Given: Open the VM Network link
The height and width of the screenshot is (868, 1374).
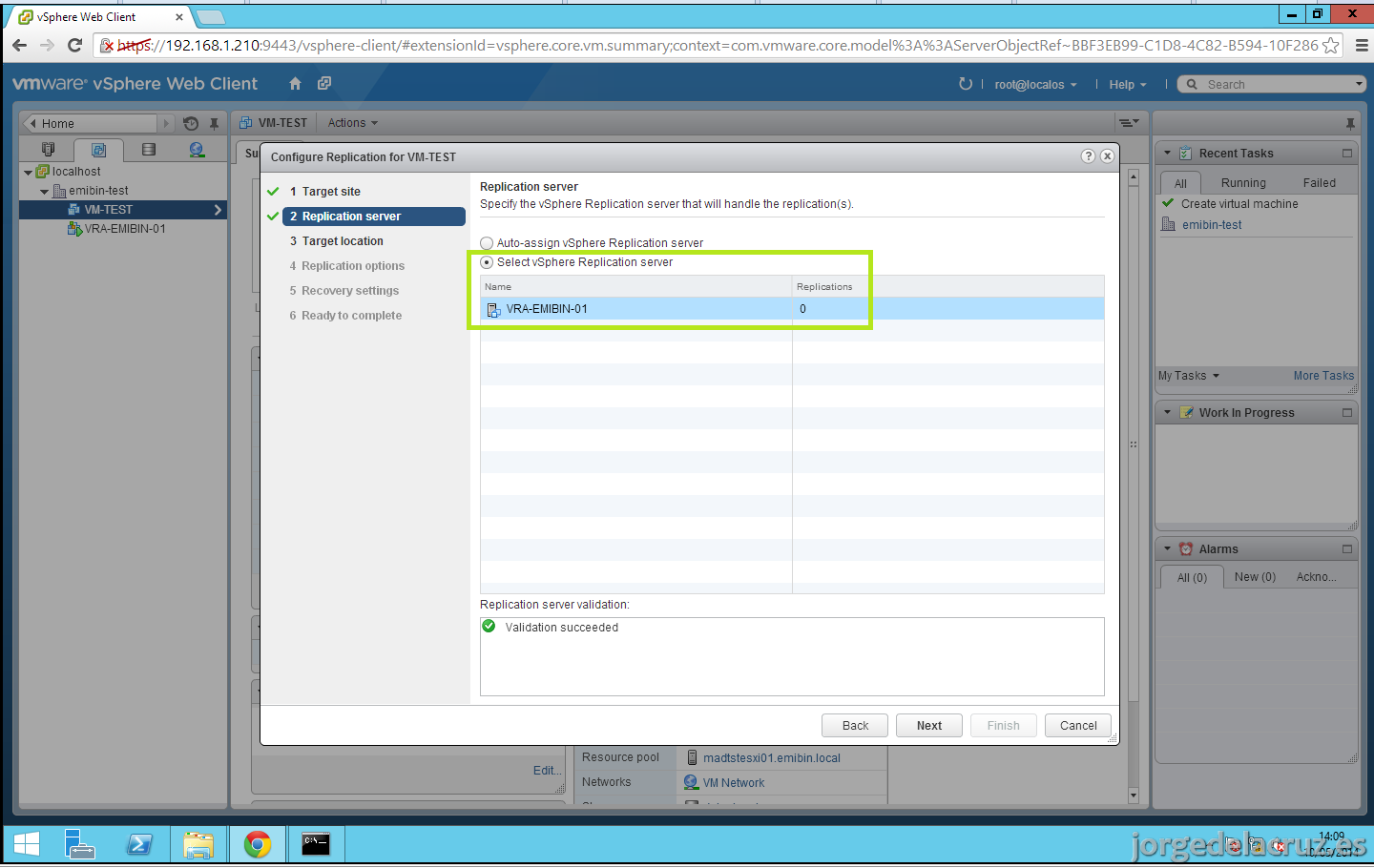Looking at the screenshot, I should click(x=734, y=783).
